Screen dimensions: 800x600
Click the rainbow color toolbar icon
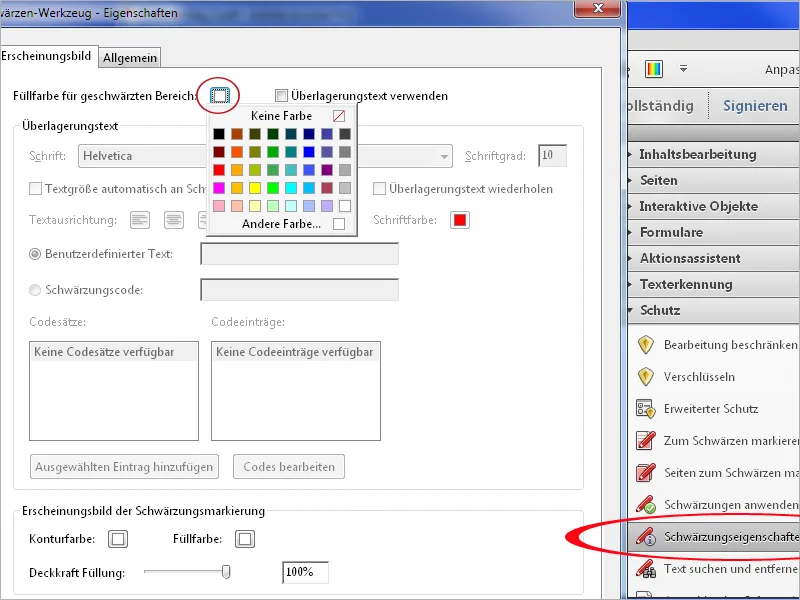point(654,69)
